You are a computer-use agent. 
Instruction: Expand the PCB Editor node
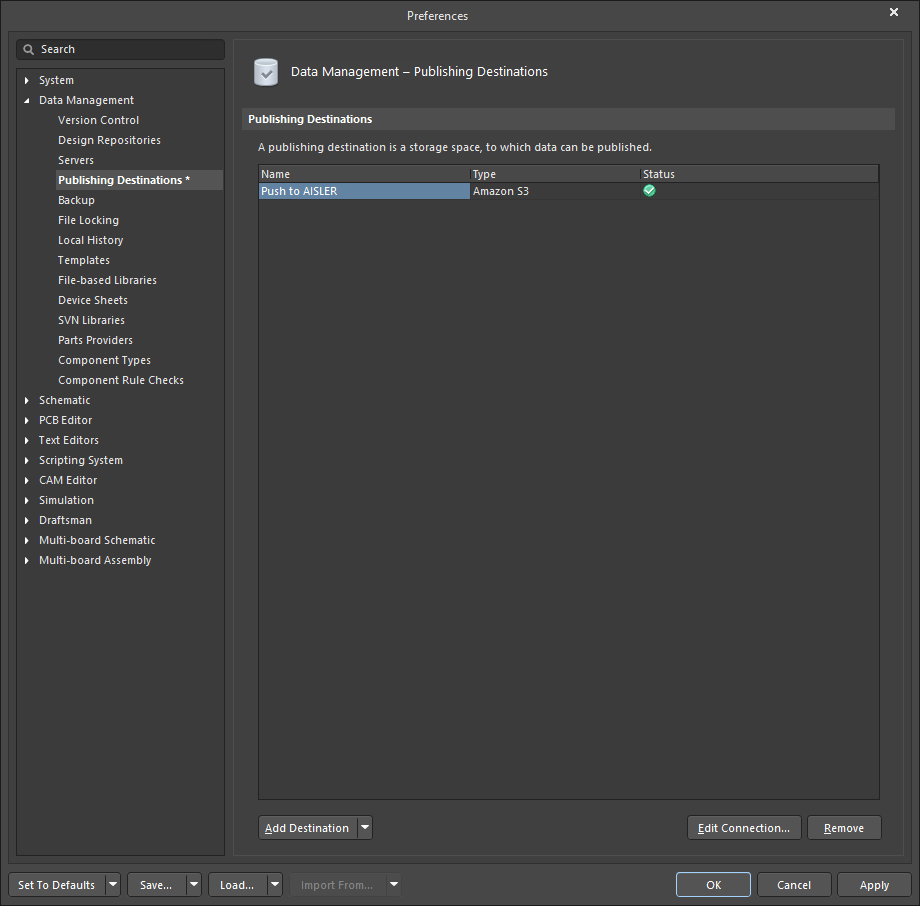click(x=26, y=420)
